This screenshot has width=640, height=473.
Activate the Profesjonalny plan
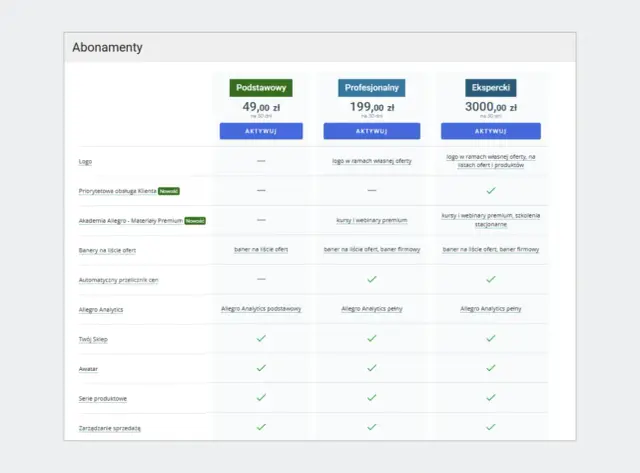click(x=372, y=131)
